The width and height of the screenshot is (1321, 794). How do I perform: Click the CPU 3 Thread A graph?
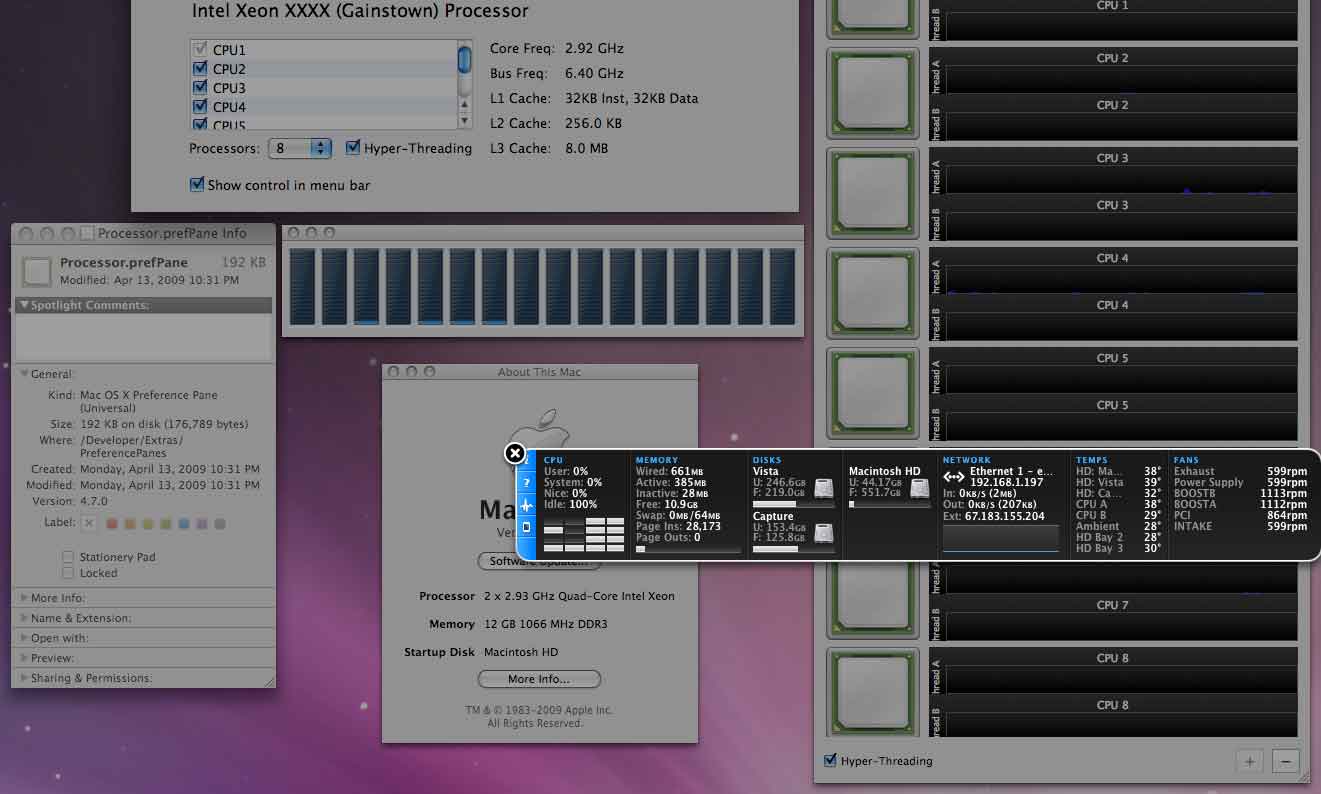(1120, 180)
